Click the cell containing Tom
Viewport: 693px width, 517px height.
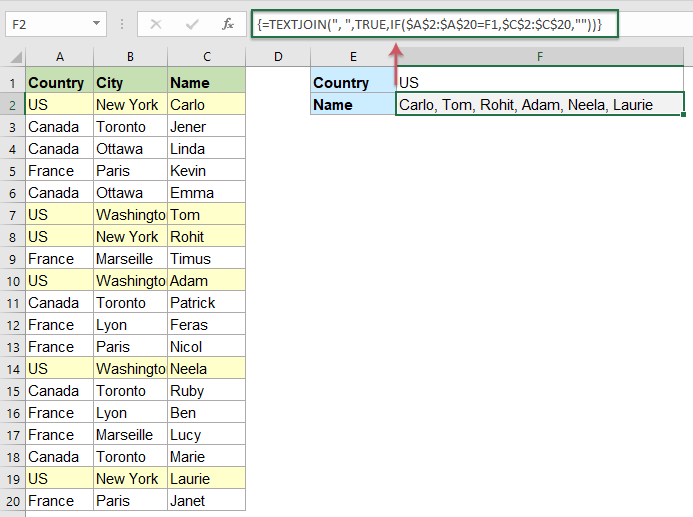coord(206,215)
